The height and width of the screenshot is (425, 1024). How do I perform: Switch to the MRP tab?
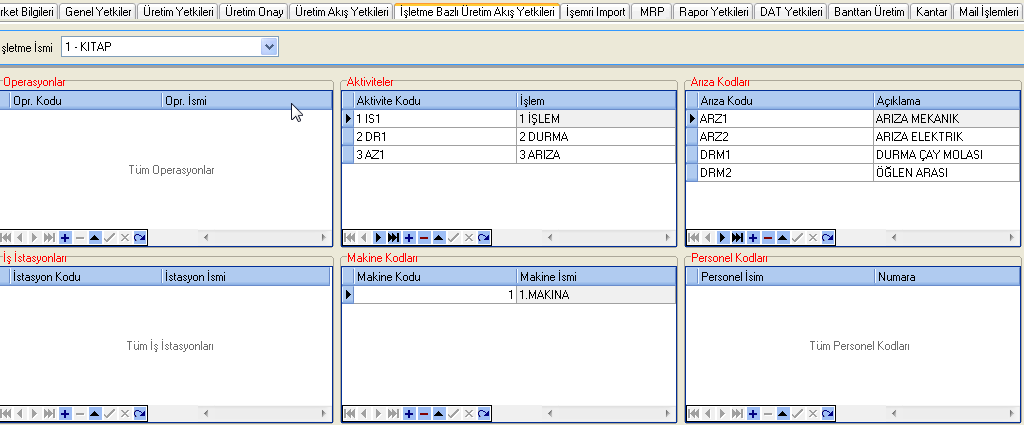(651, 12)
